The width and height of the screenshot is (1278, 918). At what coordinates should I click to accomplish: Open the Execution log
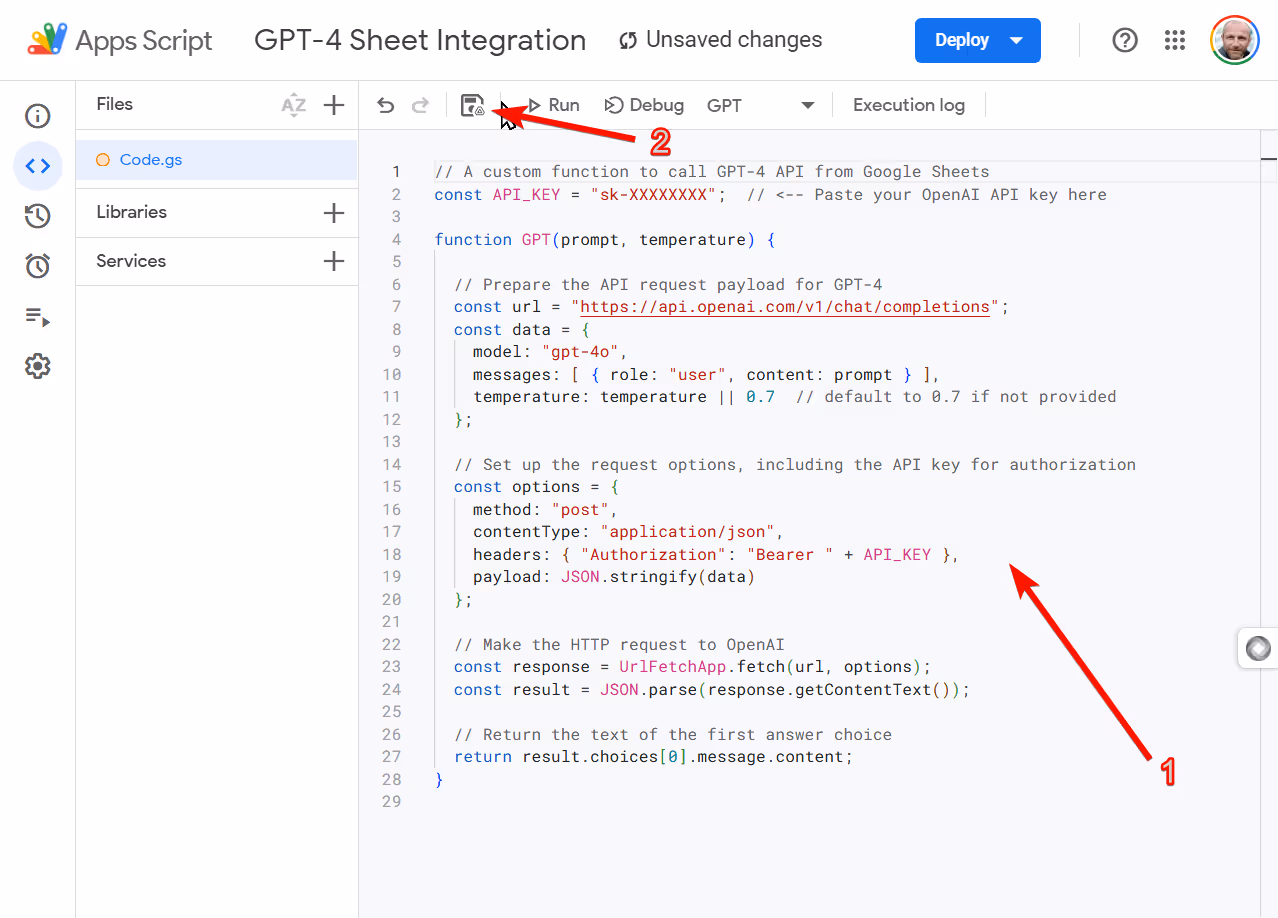[909, 105]
